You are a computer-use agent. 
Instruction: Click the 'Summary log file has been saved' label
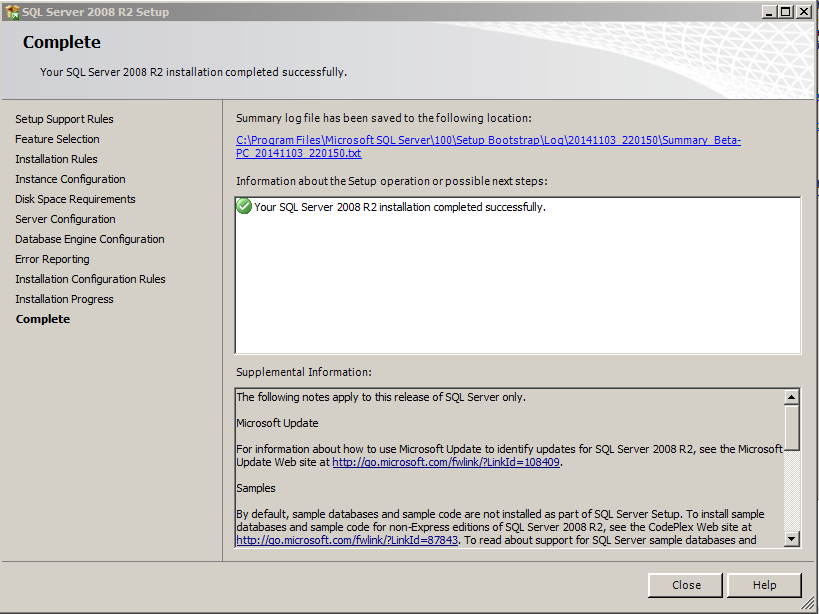click(x=384, y=118)
